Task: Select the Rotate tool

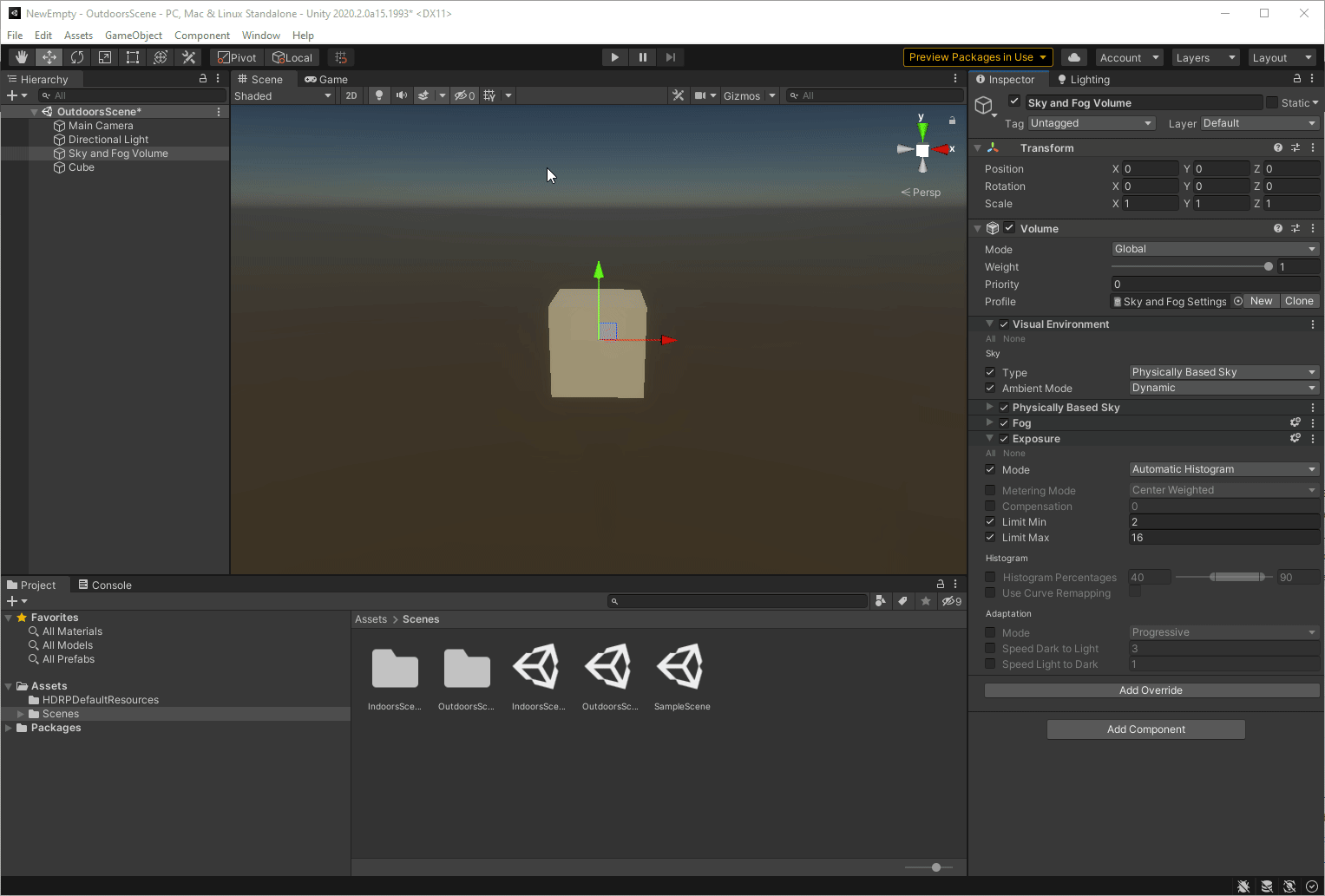Action: click(x=77, y=57)
